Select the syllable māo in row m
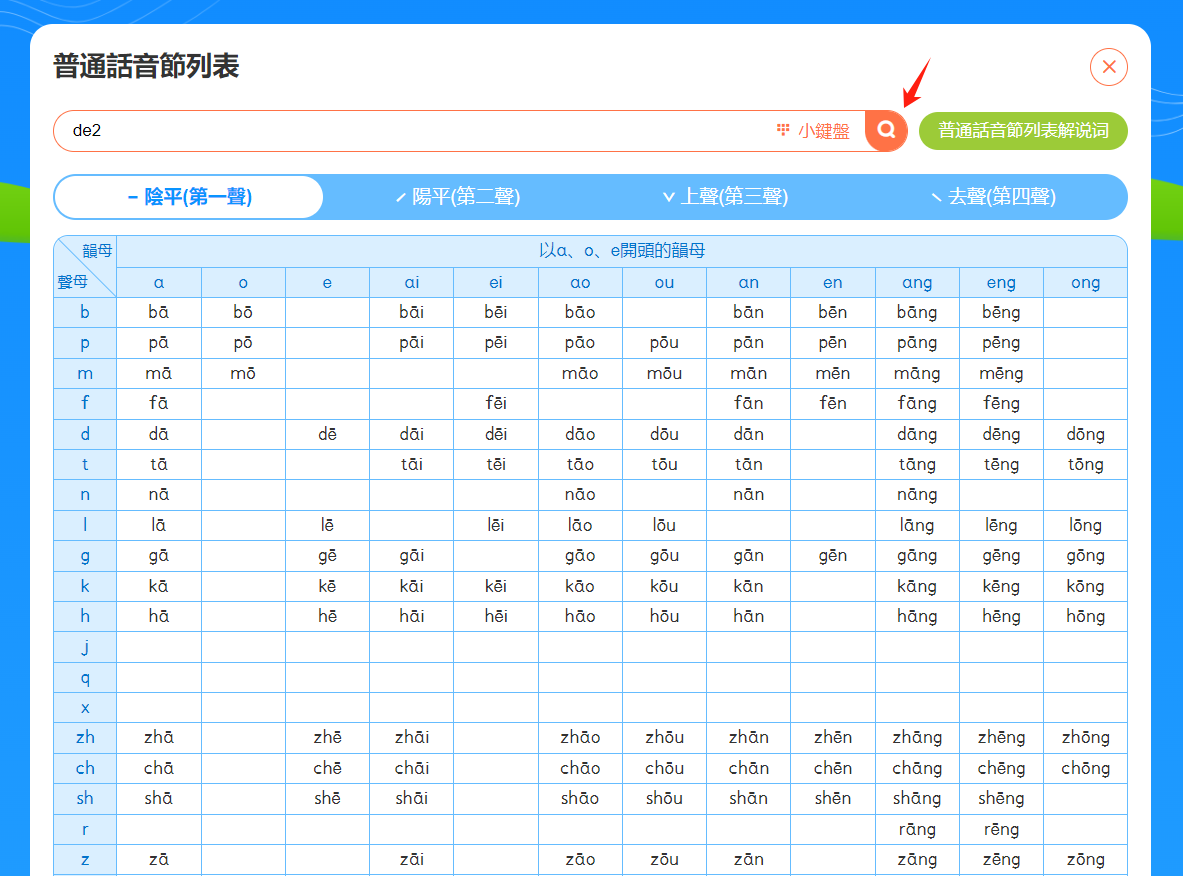 [580, 373]
